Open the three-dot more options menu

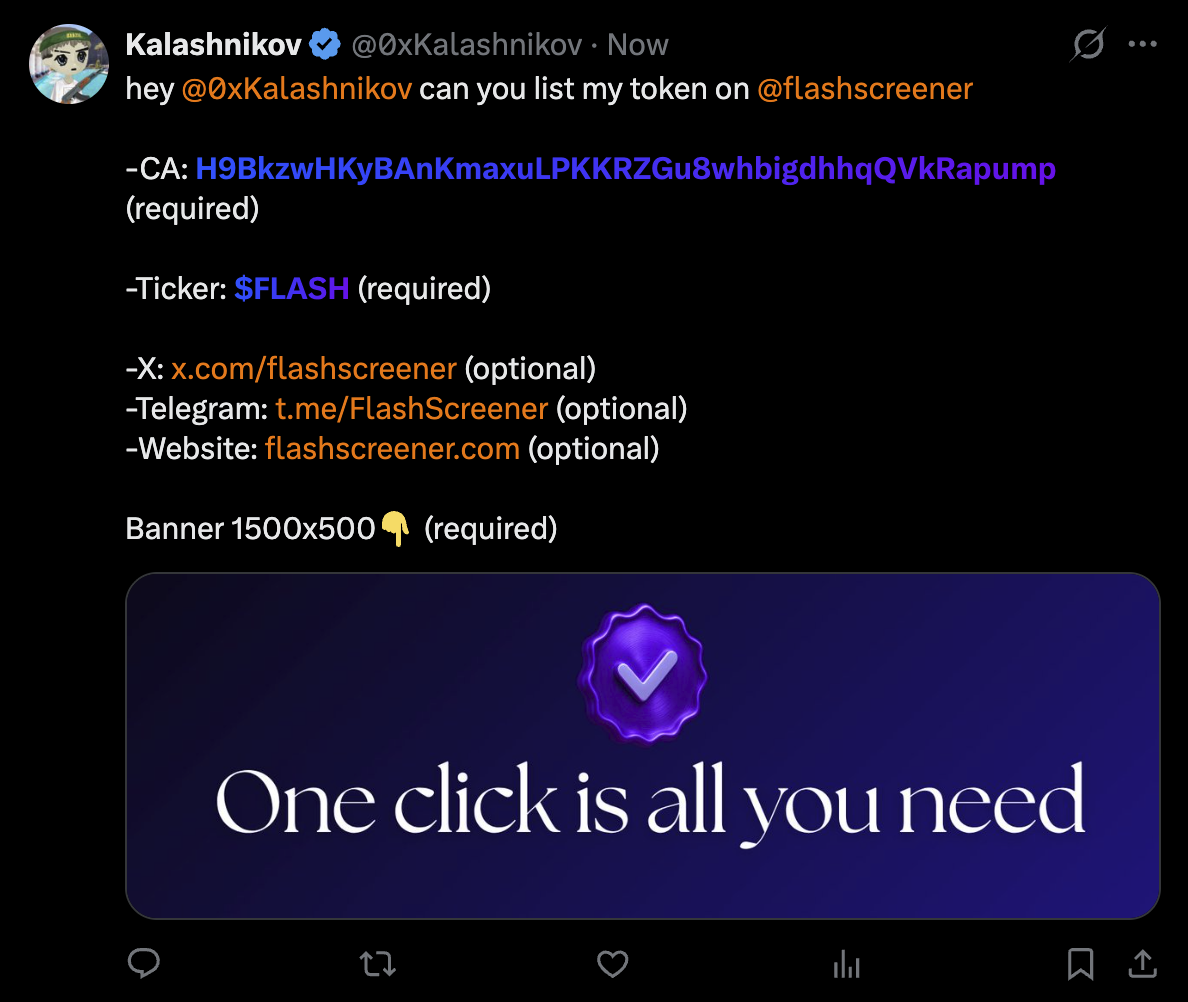pos(1143,43)
